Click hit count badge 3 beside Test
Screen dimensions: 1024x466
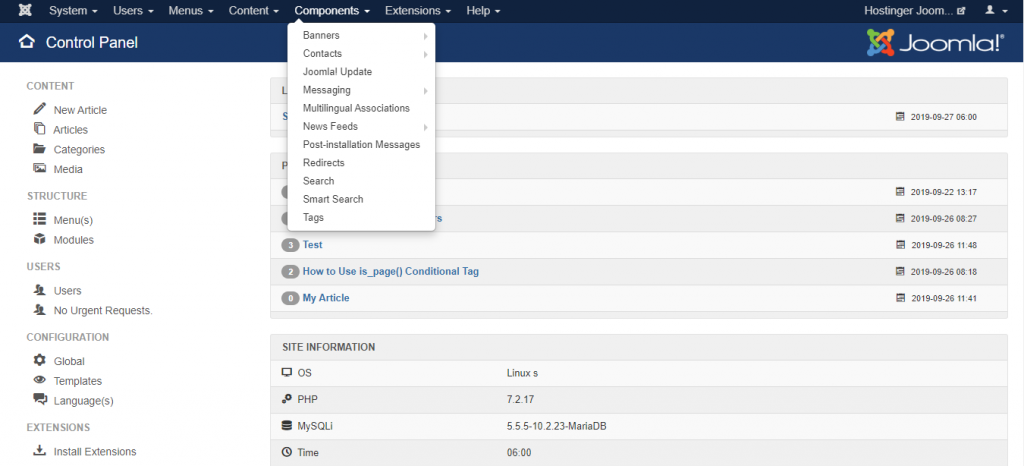pyautogui.click(x=290, y=245)
